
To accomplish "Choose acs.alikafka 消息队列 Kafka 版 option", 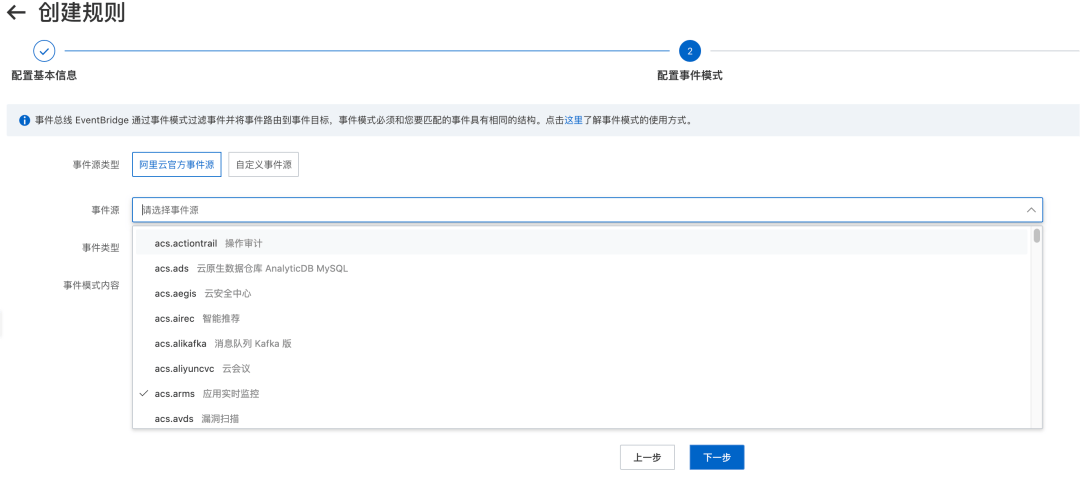I will [582, 344].
